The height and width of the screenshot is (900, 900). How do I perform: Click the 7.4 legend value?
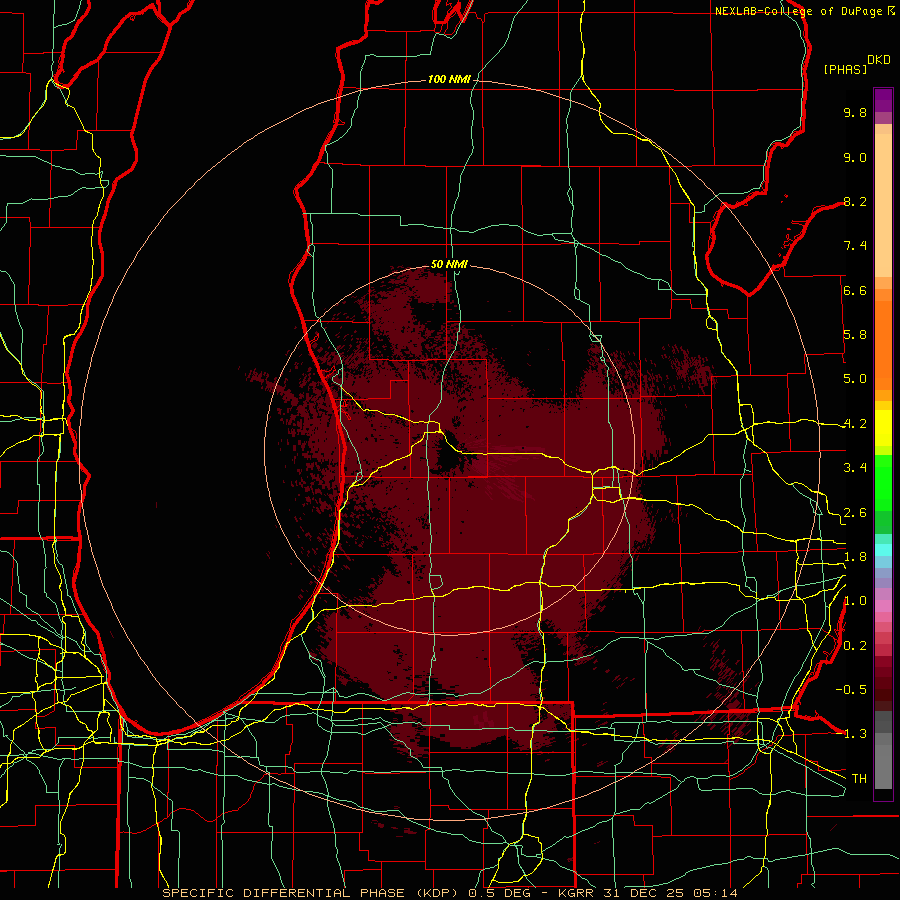(855, 246)
